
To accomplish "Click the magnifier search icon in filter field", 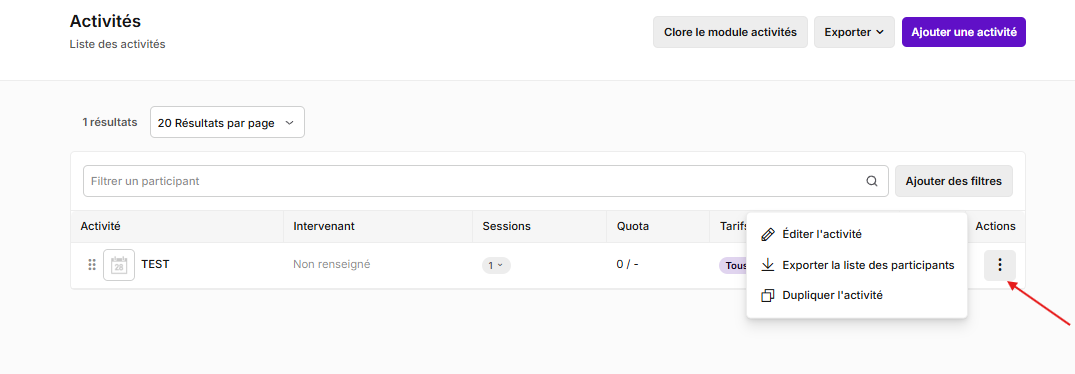I will pyautogui.click(x=871, y=182).
